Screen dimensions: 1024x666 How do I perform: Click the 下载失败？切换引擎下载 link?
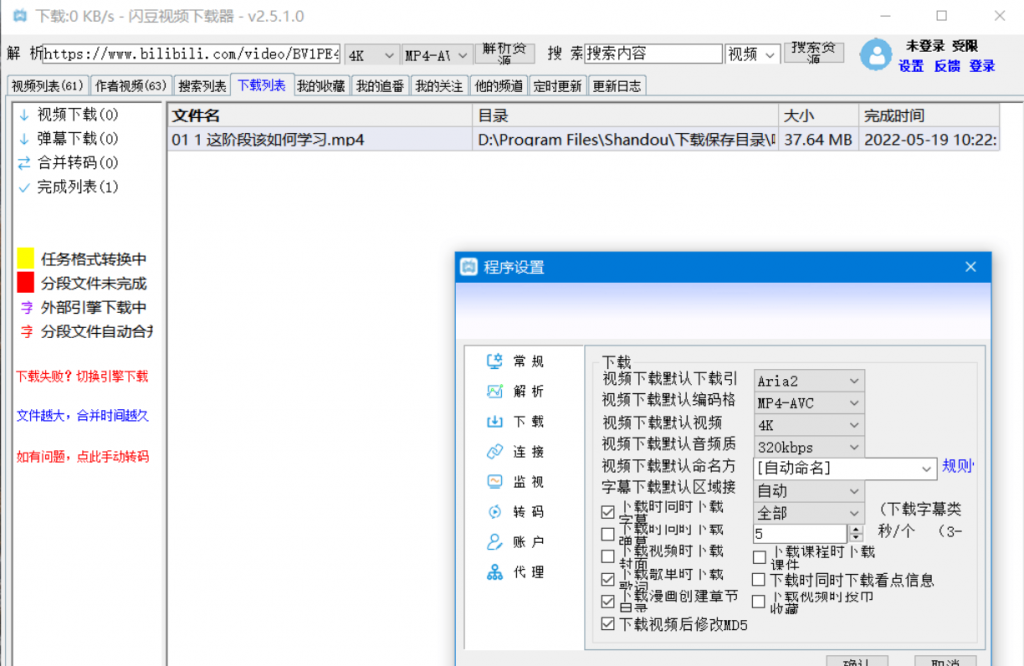(x=82, y=376)
